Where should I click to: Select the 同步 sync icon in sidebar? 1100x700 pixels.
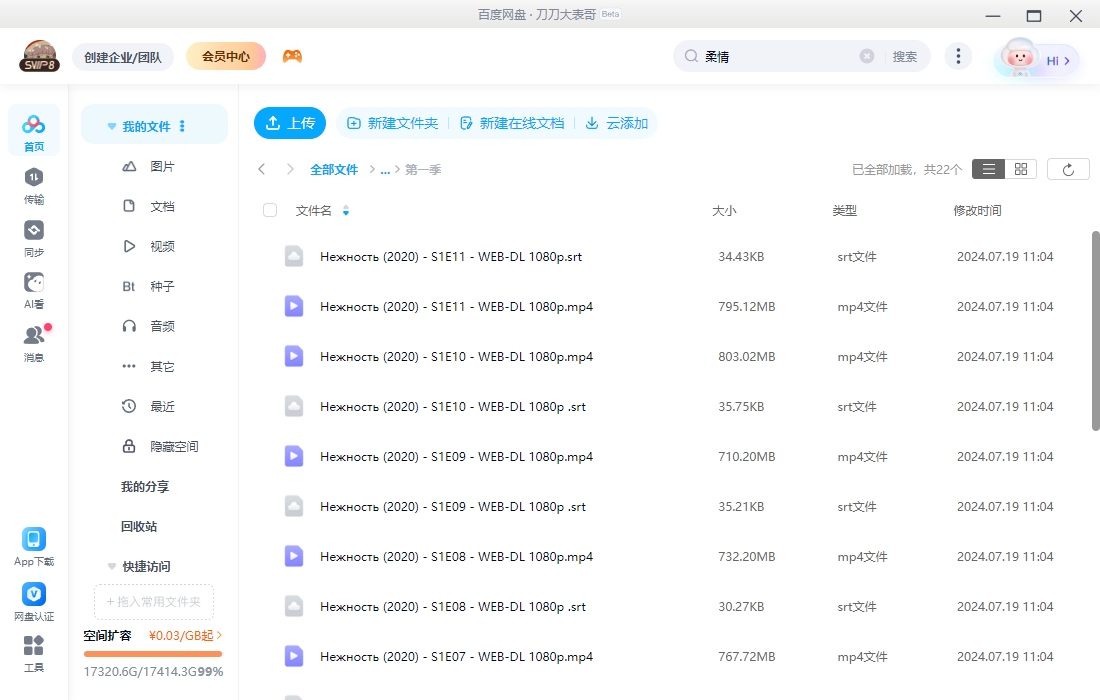33,235
